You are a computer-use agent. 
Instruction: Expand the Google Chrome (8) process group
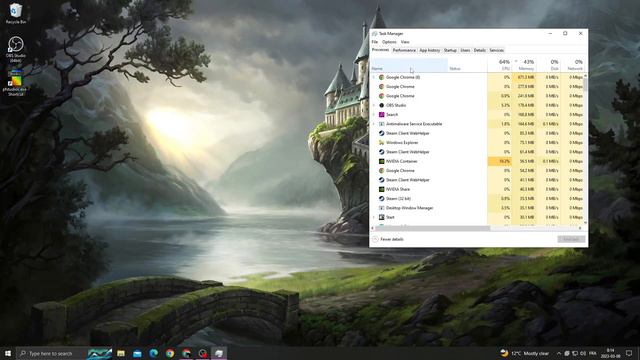pos(373,77)
